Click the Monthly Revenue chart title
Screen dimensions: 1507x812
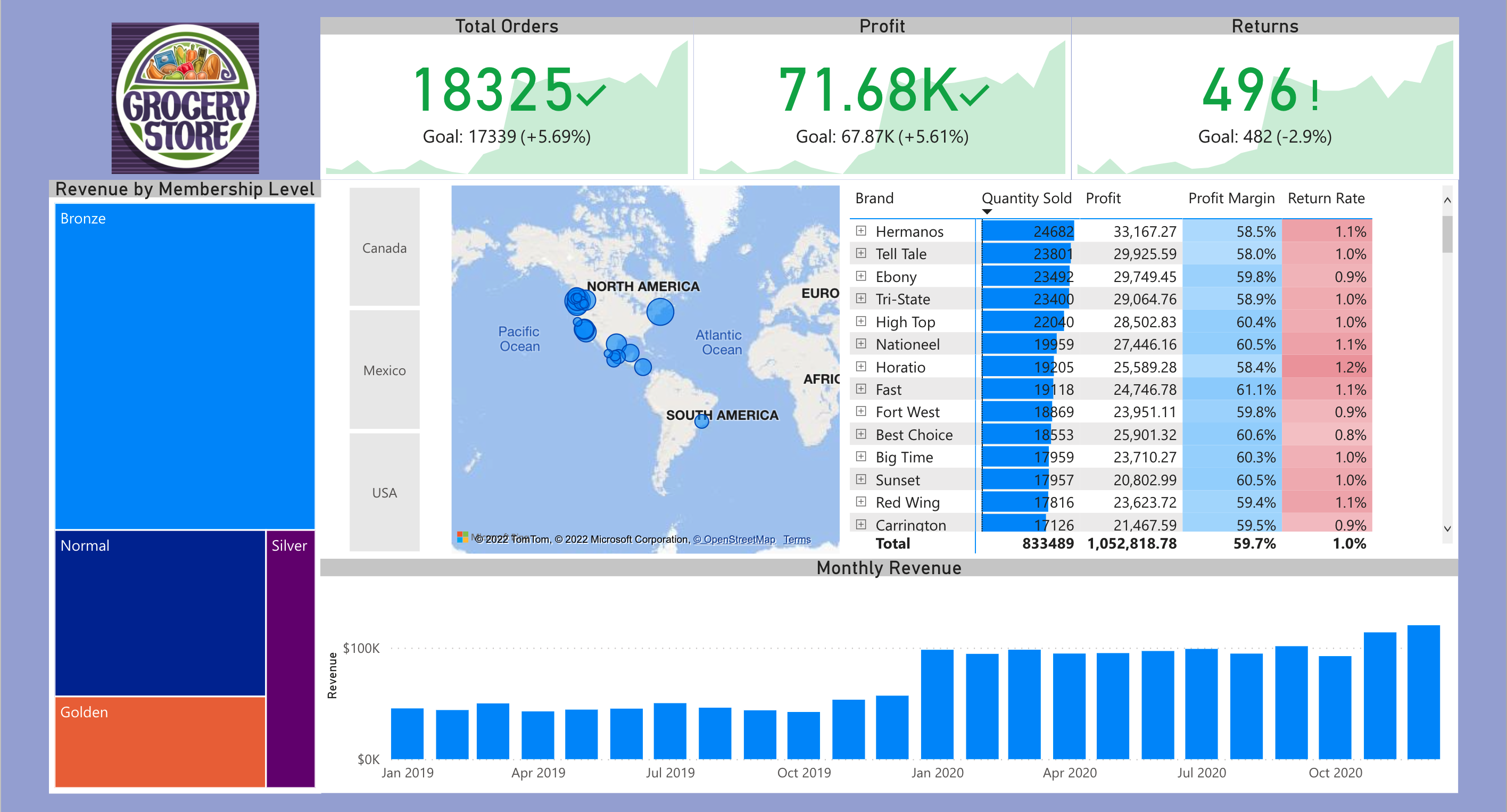(x=889, y=567)
